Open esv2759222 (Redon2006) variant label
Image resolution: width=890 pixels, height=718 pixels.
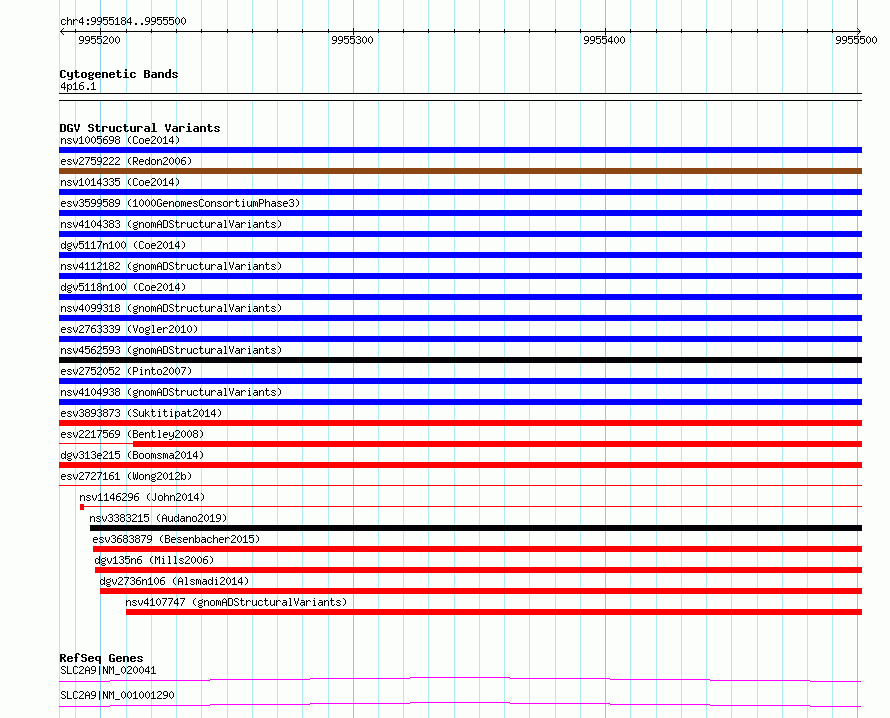126,161
